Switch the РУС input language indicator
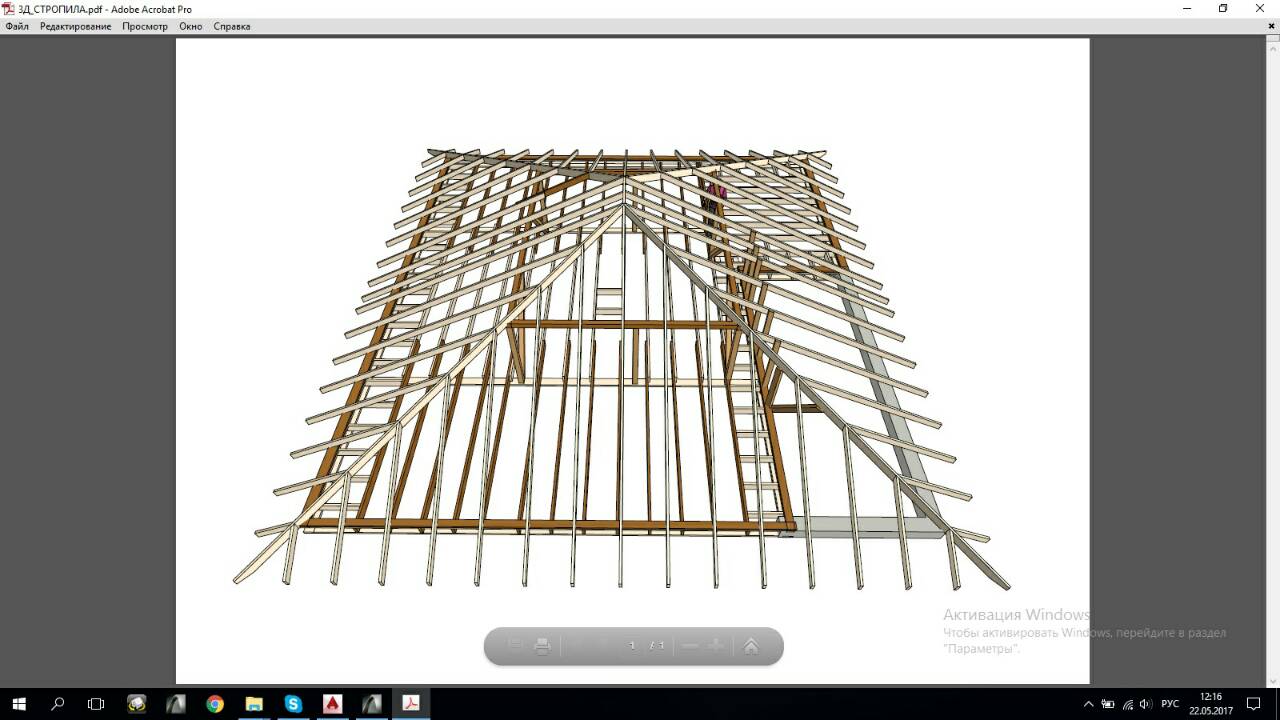Viewport: 1280px width, 720px height. 1170,704
